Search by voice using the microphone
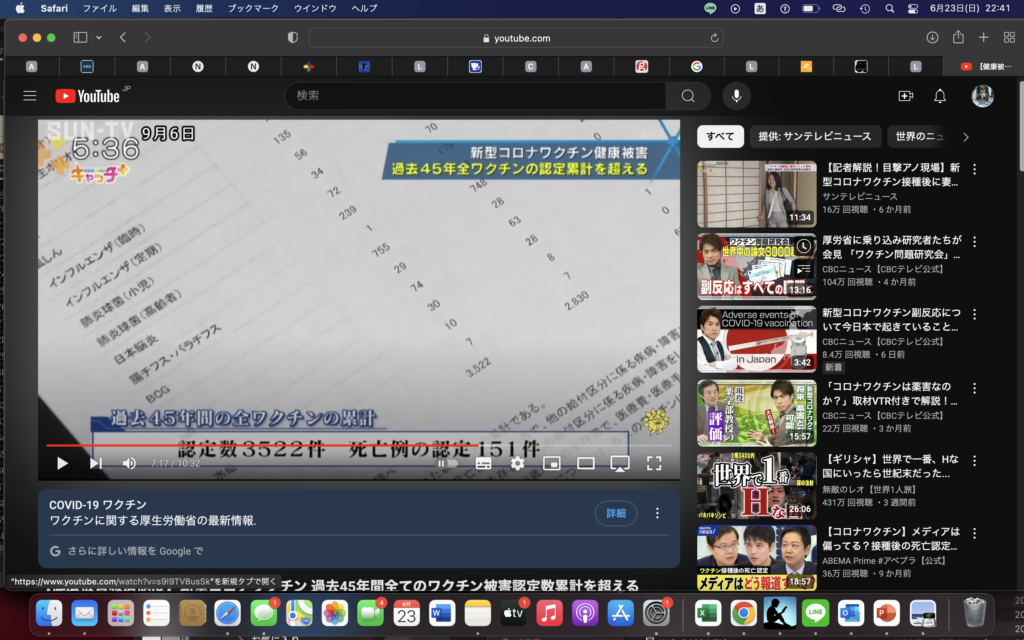This screenshot has height=640, width=1024. pyautogui.click(x=736, y=96)
